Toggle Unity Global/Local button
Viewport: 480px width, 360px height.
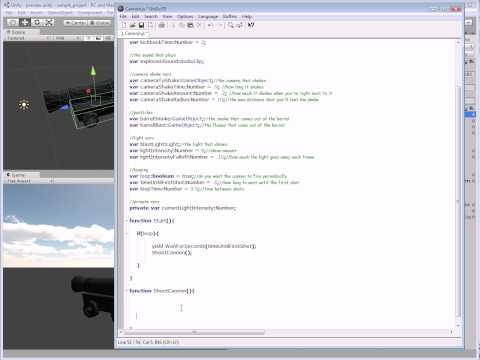tap(99, 23)
